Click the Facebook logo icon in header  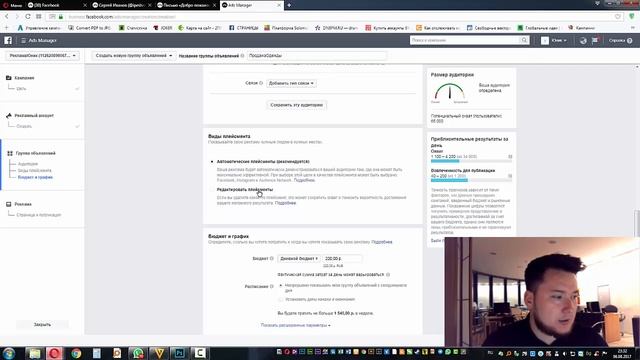coord(8,40)
